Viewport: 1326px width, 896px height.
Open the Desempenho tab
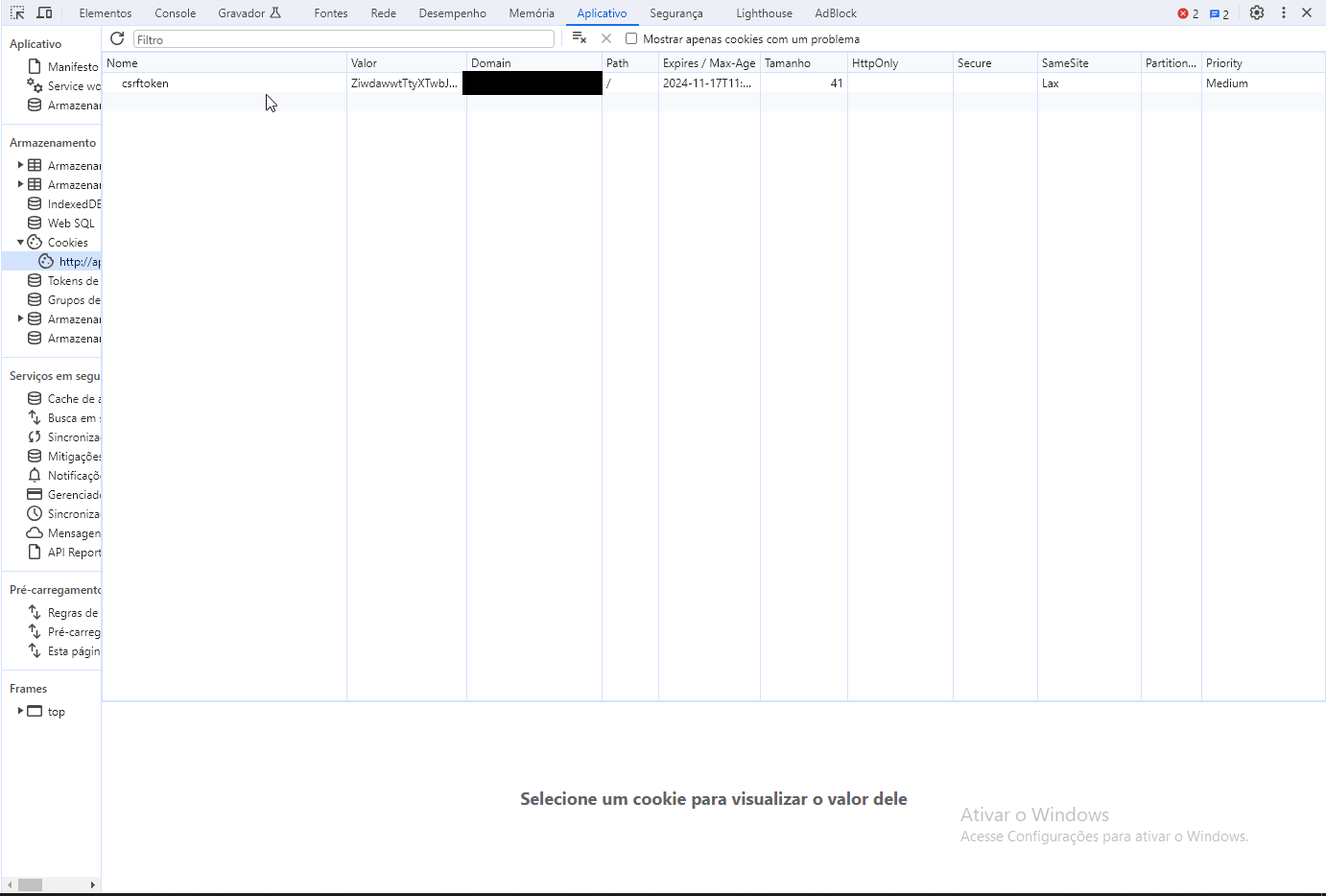pyautogui.click(x=453, y=13)
